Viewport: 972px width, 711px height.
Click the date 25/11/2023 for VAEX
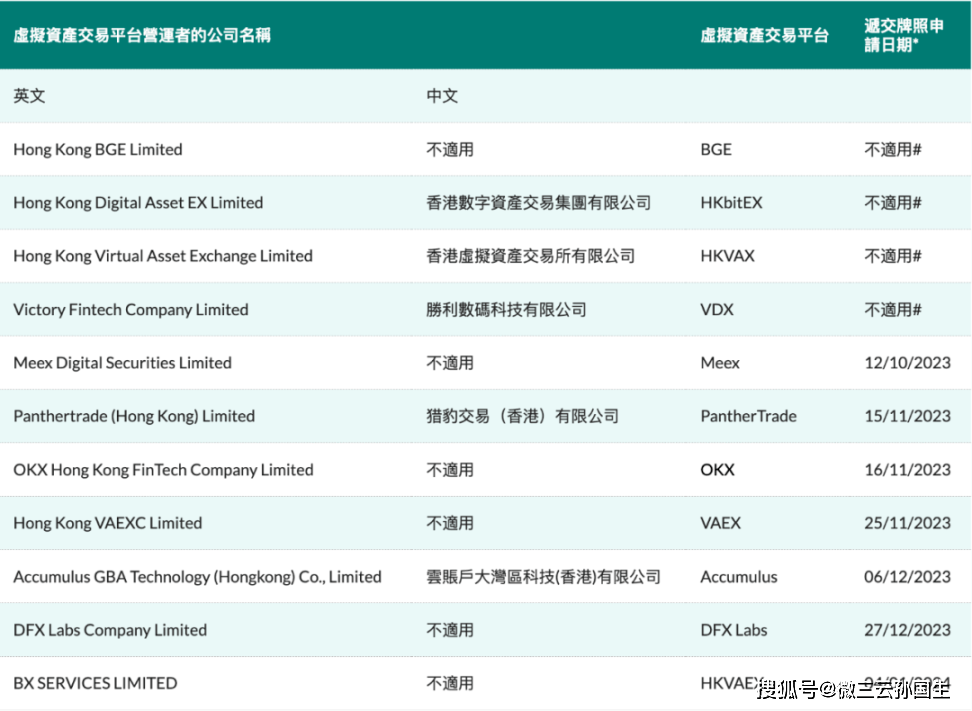[x=907, y=522]
